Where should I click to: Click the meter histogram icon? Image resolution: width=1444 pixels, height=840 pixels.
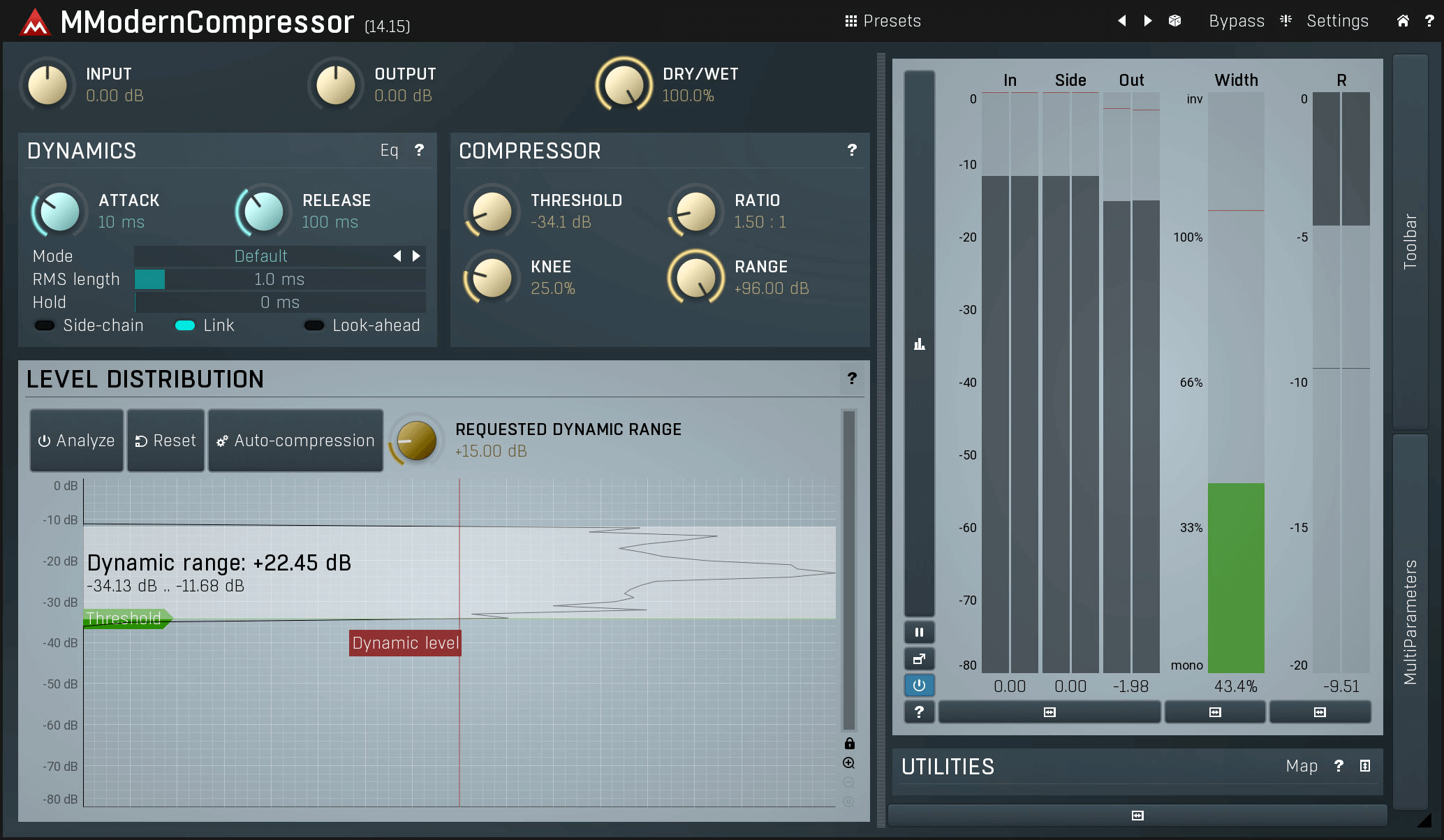tap(919, 344)
